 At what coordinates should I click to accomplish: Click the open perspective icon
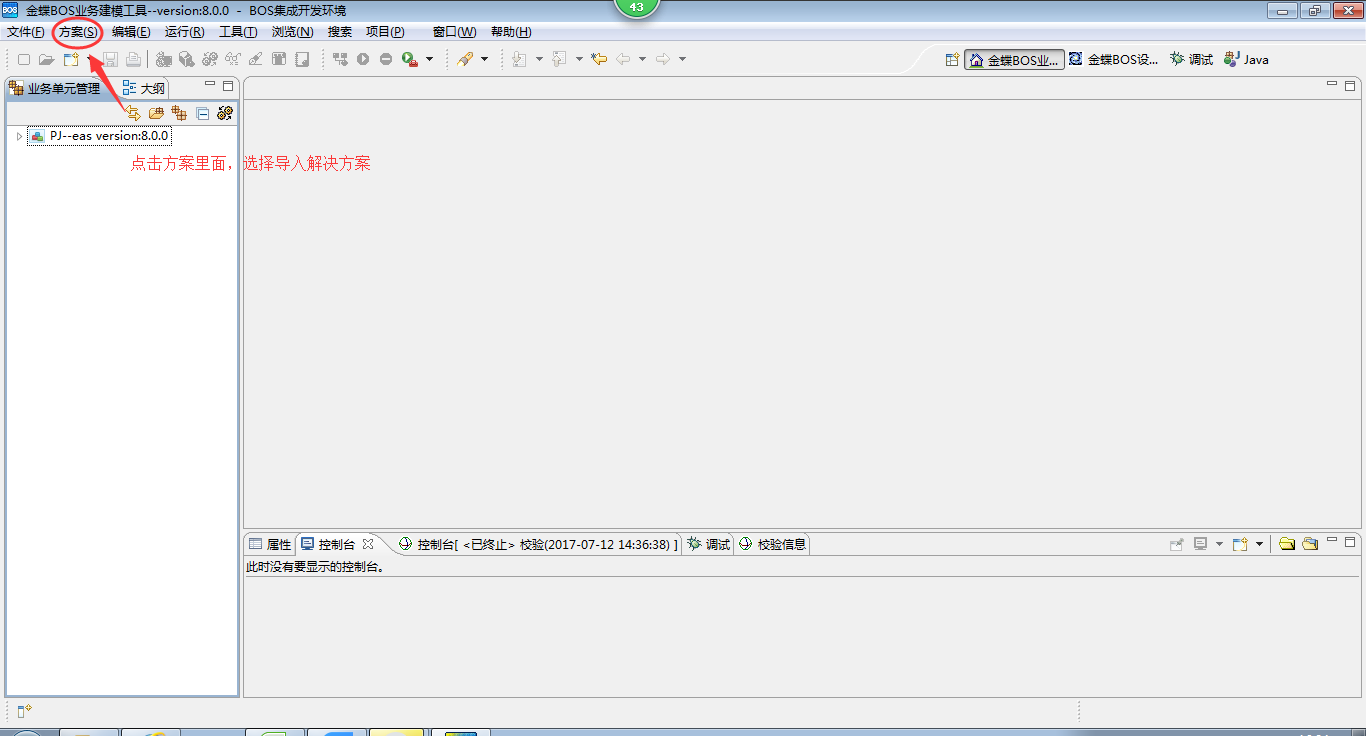click(953, 60)
